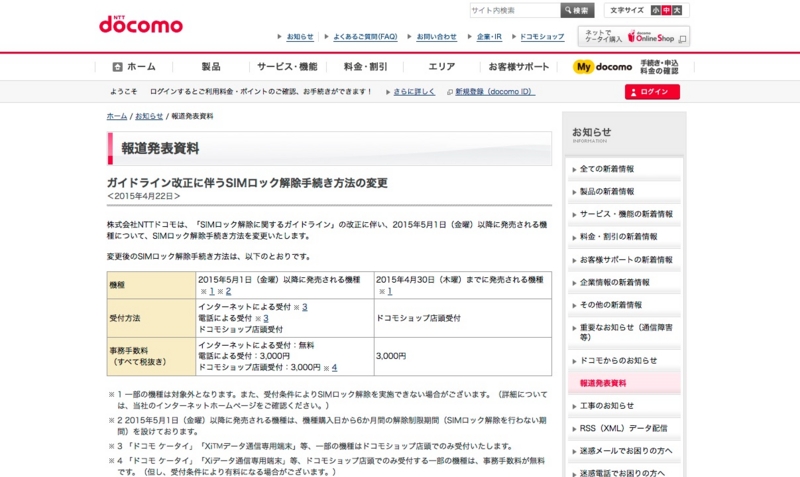Click the site search input field
Viewport: 800px width, 477px height.
(515, 10)
